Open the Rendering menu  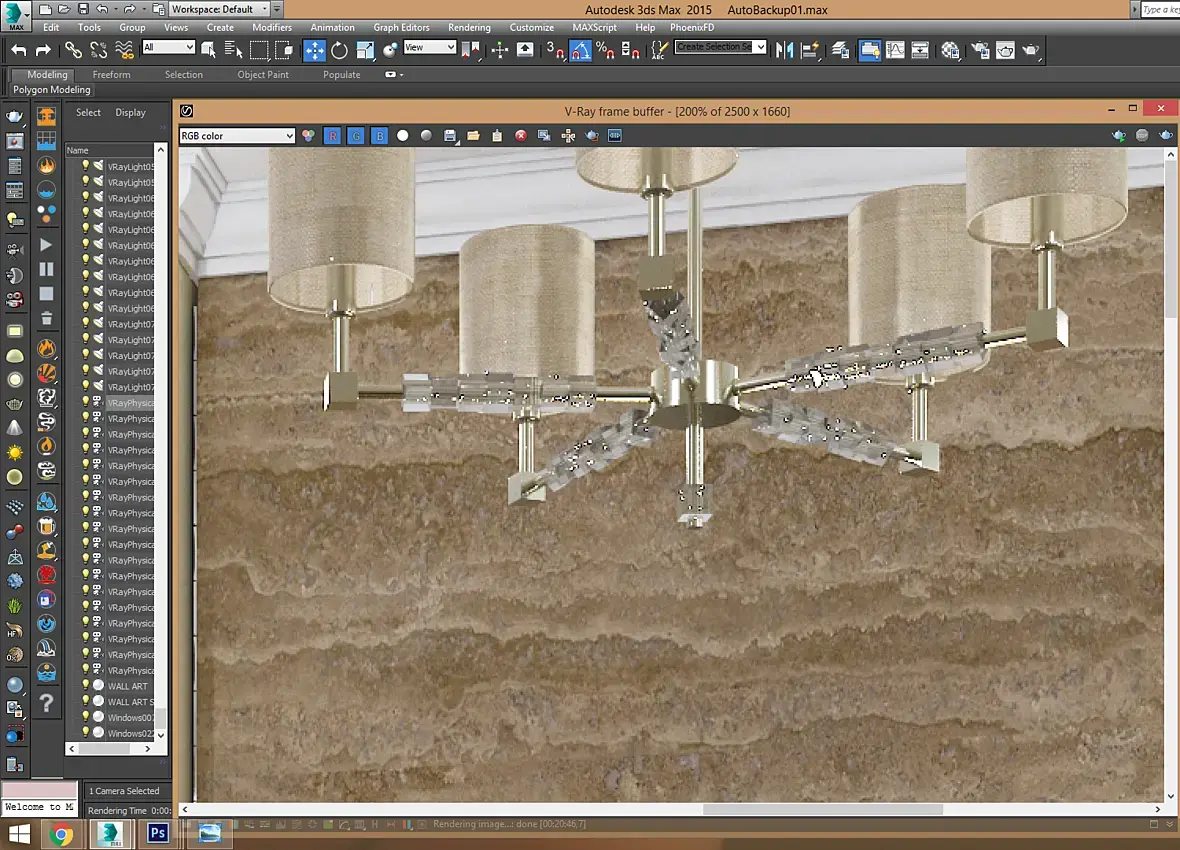(x=469, y=27)
